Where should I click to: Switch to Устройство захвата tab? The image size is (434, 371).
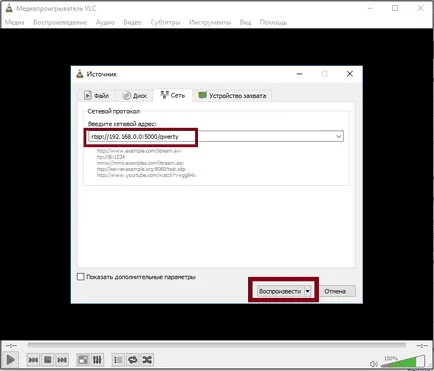[232, 96]
